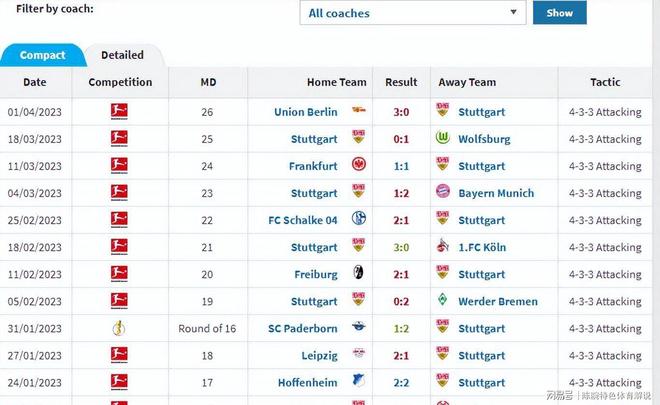660x405 pixels.
Task: Click the Bundesliga icon for matchday 26
Action: [x=119, y=112]
